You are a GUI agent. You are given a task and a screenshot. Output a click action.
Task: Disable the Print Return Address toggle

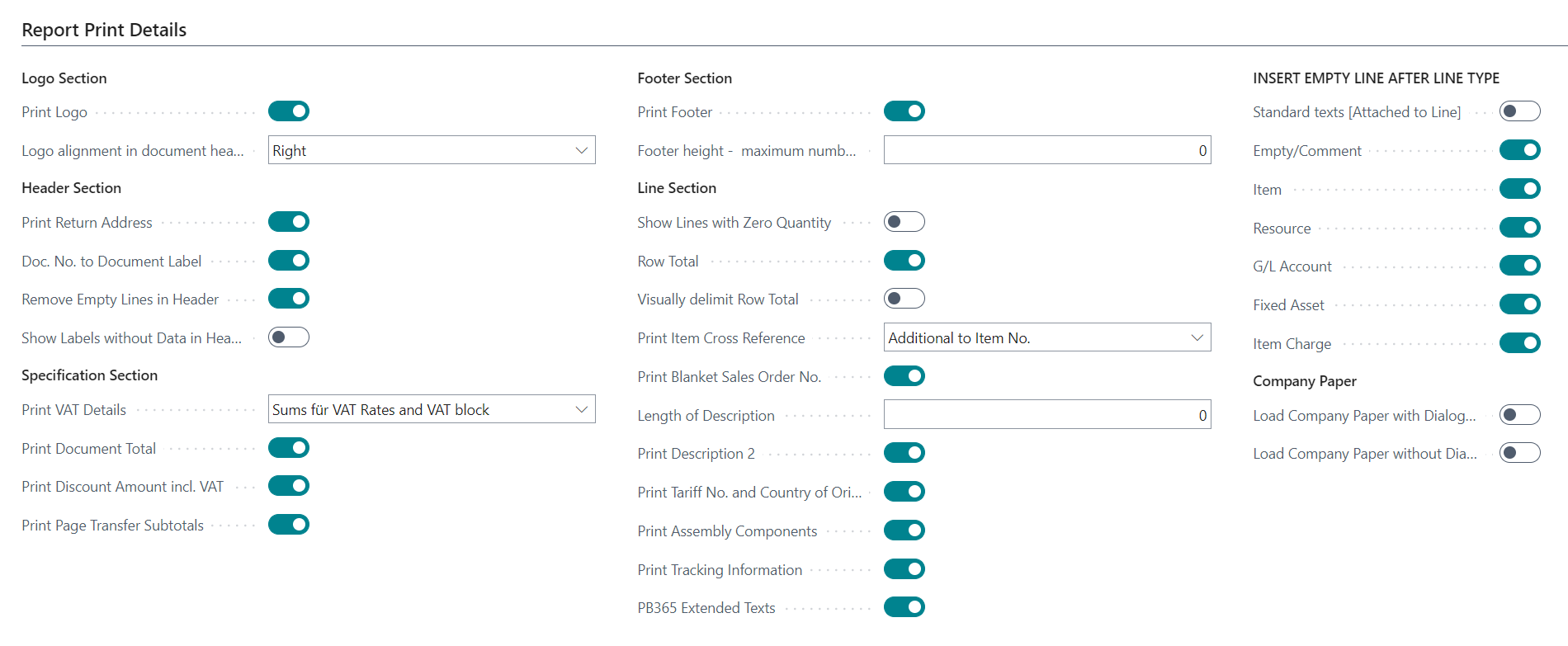point(289,222)
